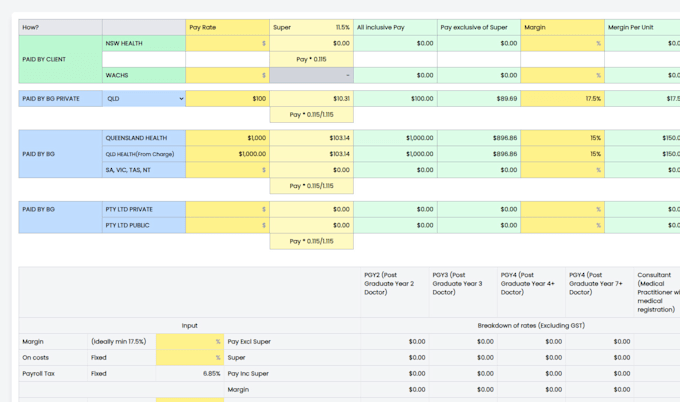Click the 'Pay * 0.115' formula note
Screen dimensions: 680x402
(x=311, y=59)
